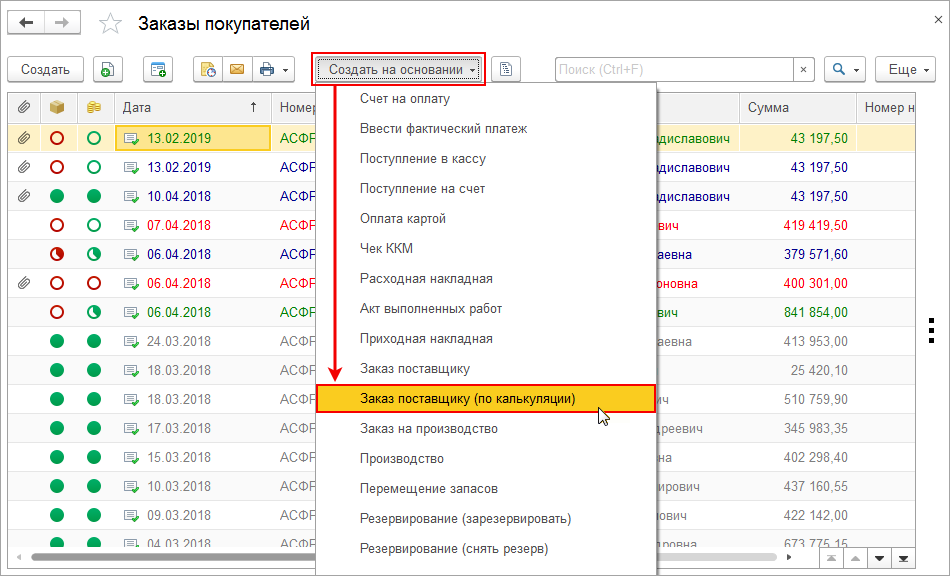This screenshot has height=576, width=950.
Task: Select the date 09.03.2018 row
Action: point(179,515)
